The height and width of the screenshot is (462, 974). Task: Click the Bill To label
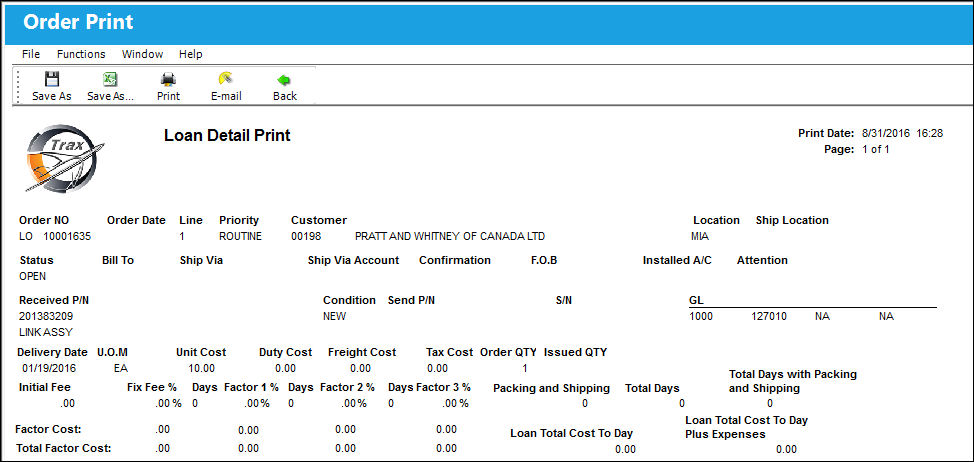click(x=118, y=260)
